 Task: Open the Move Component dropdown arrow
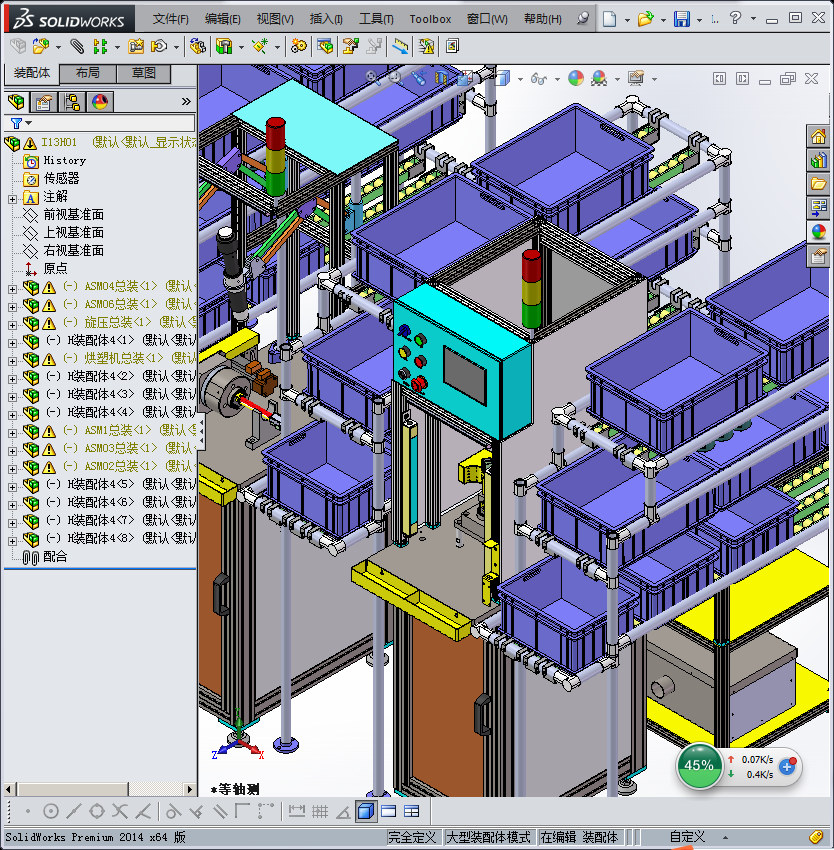click(x=176, y=48)
